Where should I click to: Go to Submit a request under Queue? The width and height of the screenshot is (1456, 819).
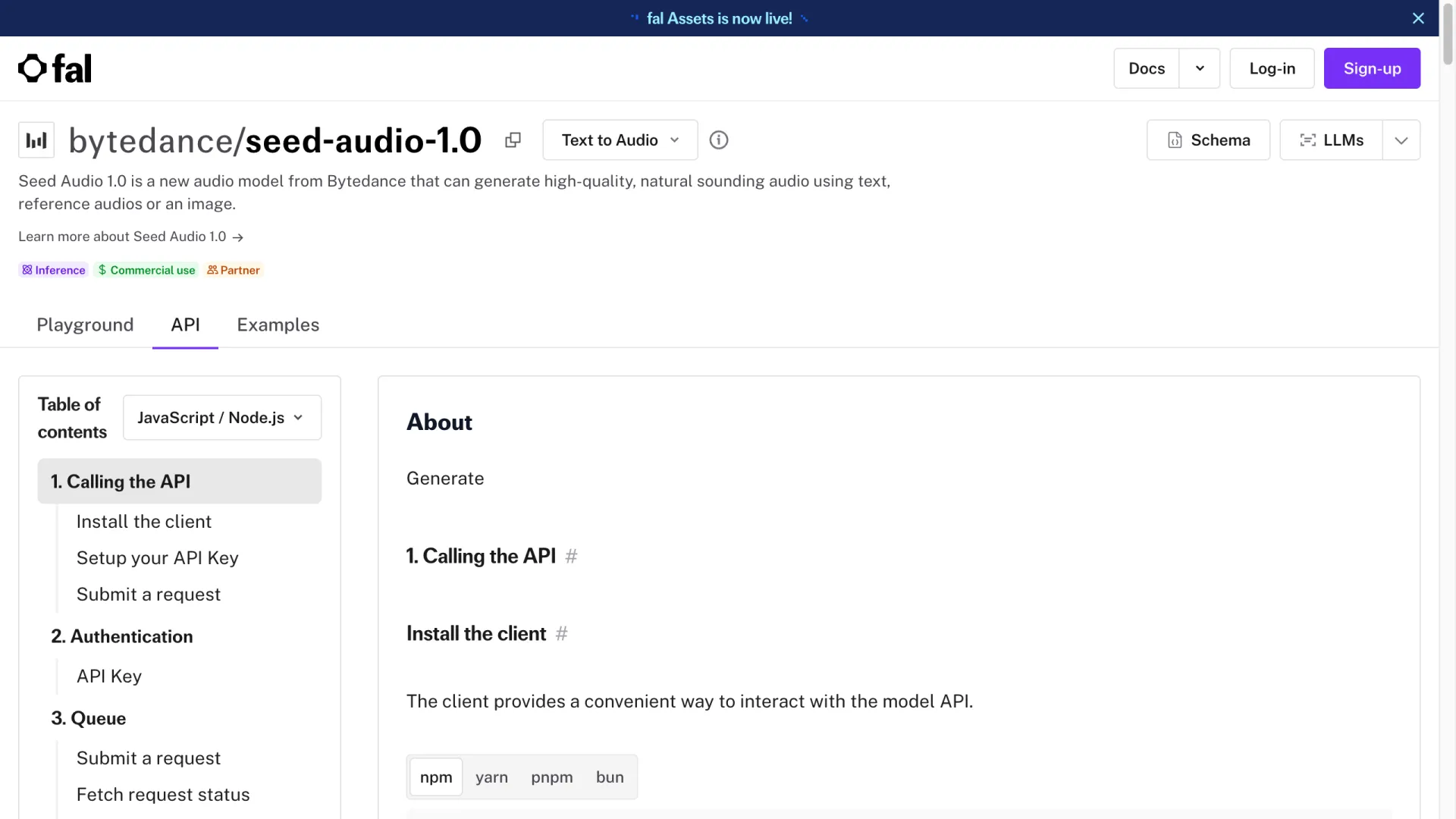149,758
